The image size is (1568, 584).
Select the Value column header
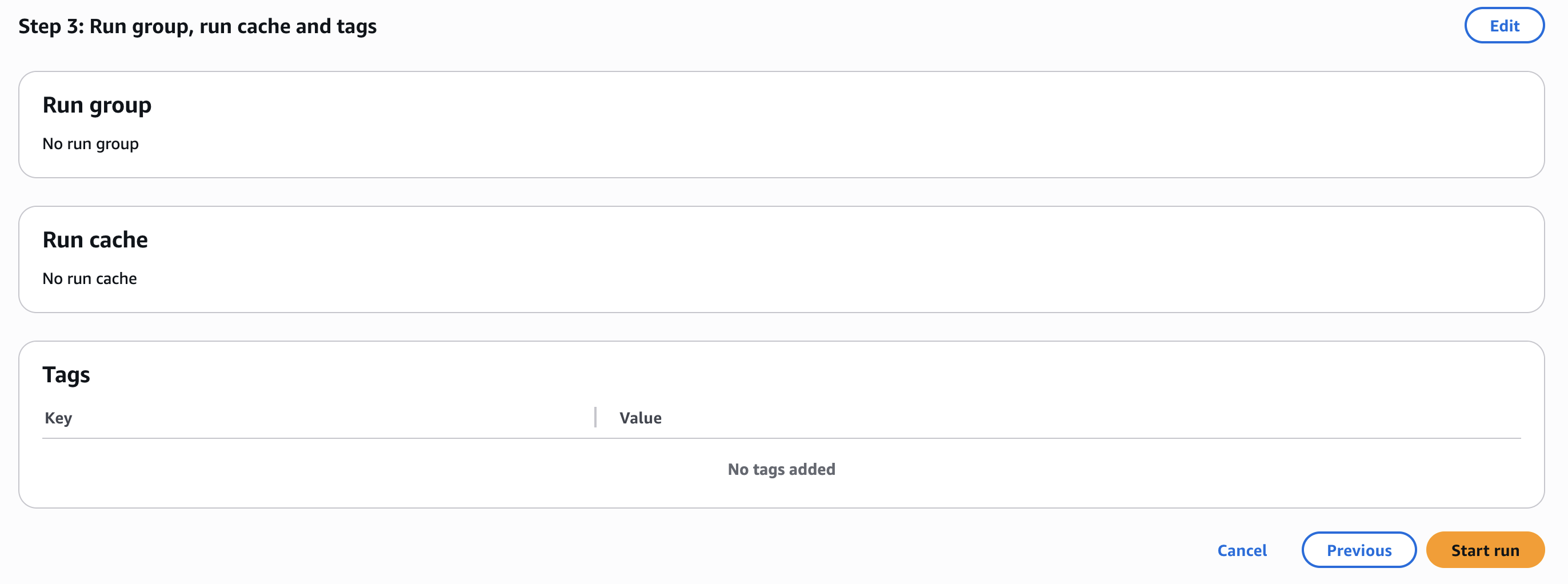pos(641,418)
